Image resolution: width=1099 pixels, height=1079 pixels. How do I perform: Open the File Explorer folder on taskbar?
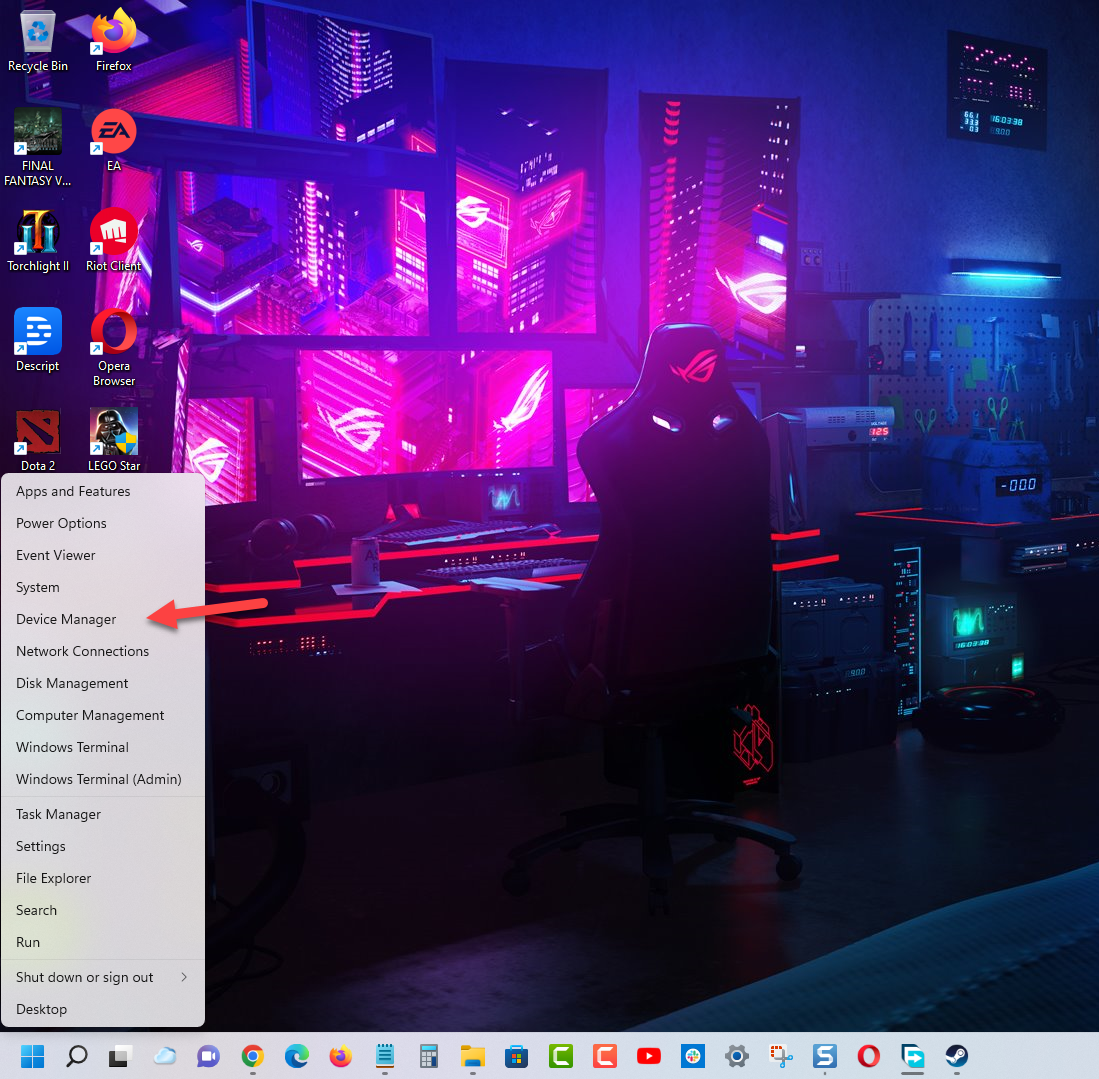pyautogui.click(x=472, y=1056)
